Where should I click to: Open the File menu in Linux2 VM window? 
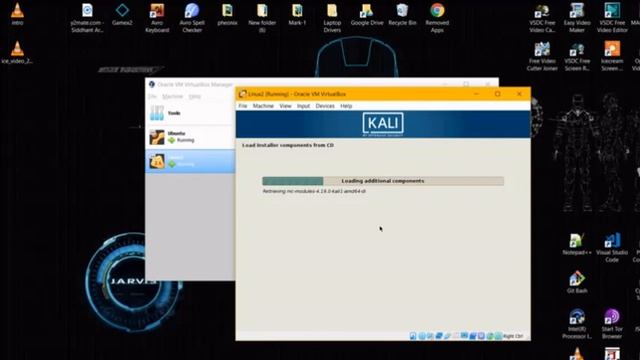(x=243, y=106)
